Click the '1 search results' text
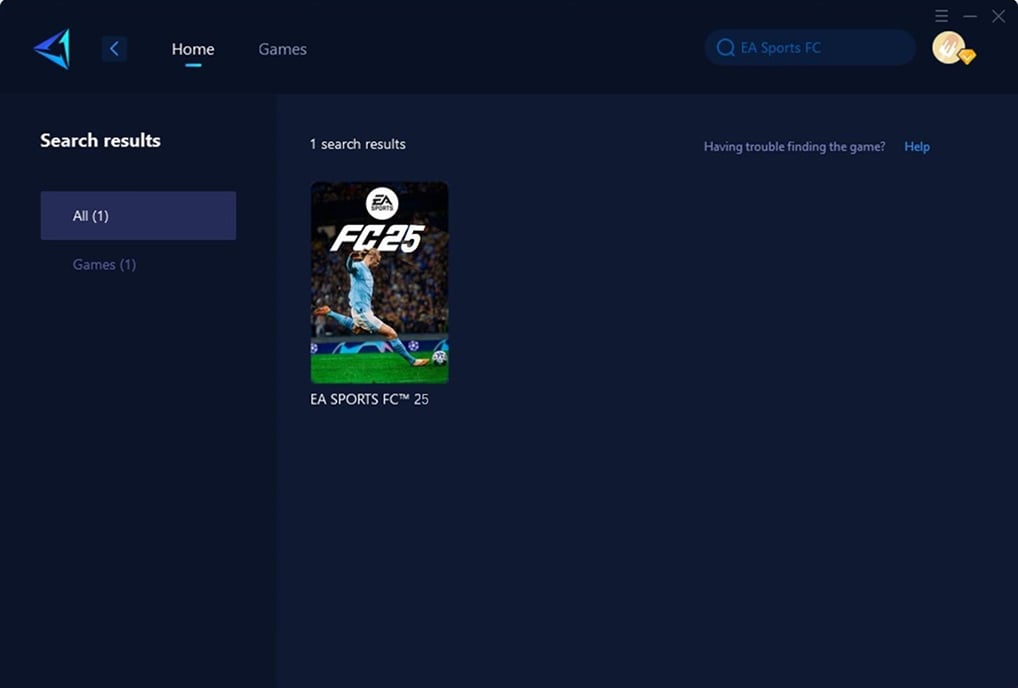 click(x=358, y=144)
